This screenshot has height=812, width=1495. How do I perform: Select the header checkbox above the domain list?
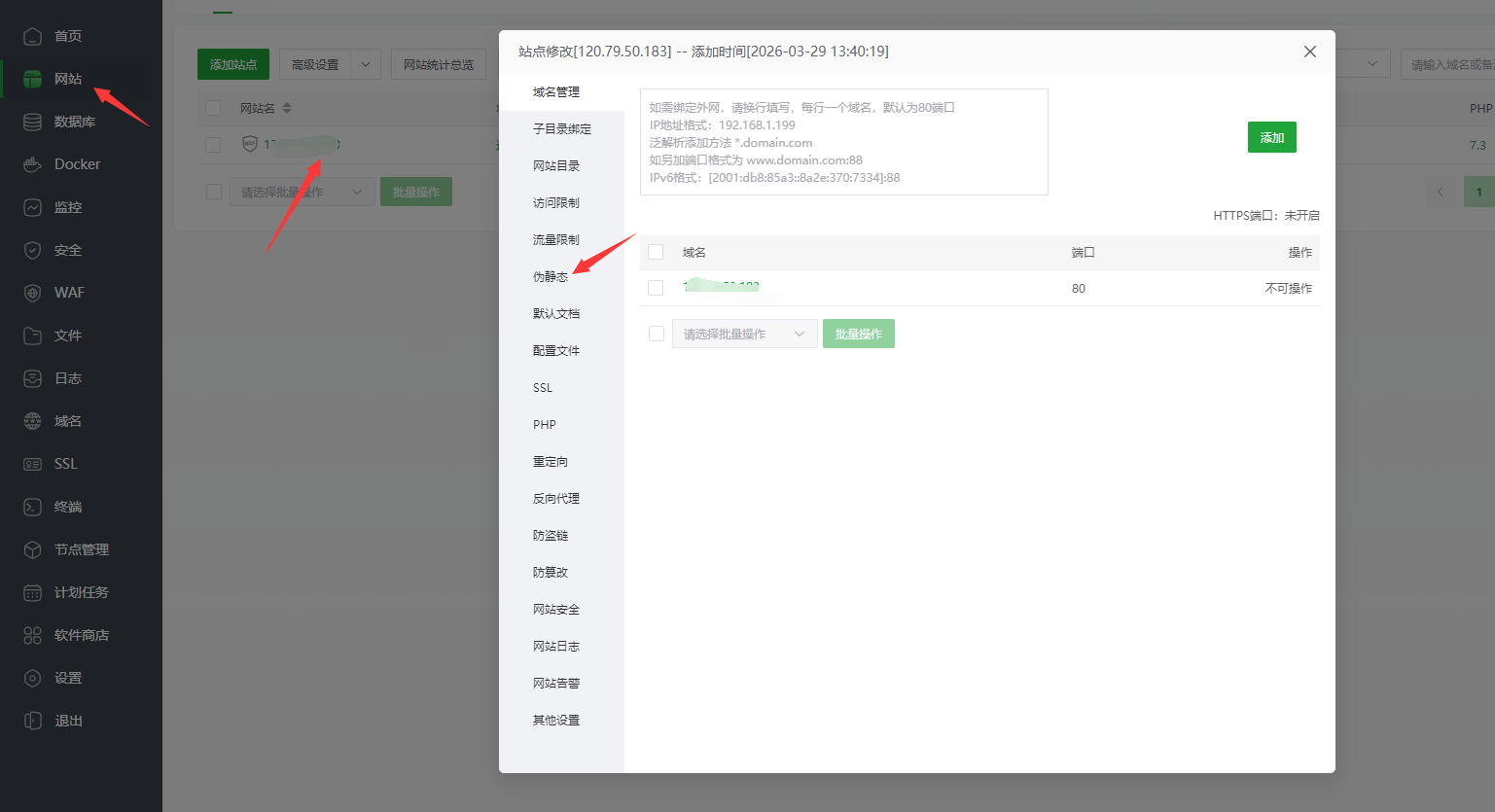click(658, 251)
